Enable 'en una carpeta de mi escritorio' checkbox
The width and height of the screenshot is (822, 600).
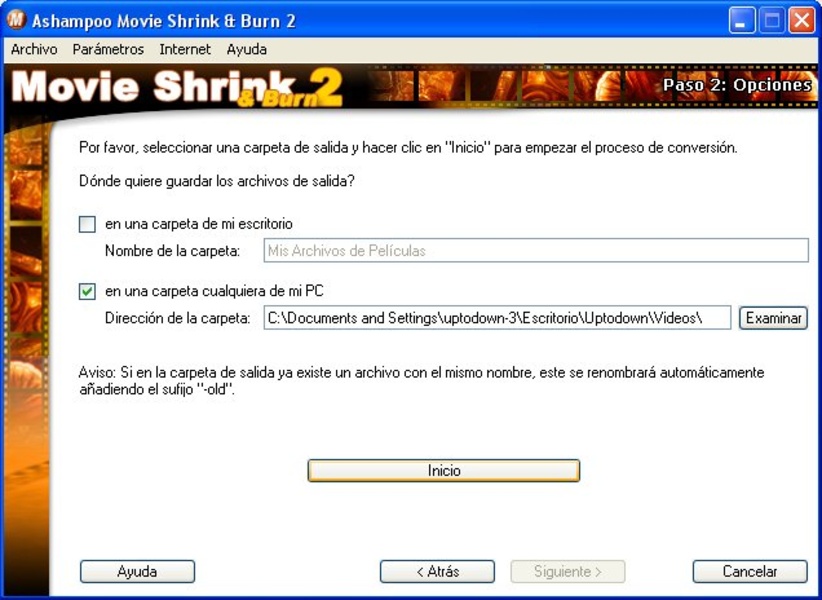point(87,224)
